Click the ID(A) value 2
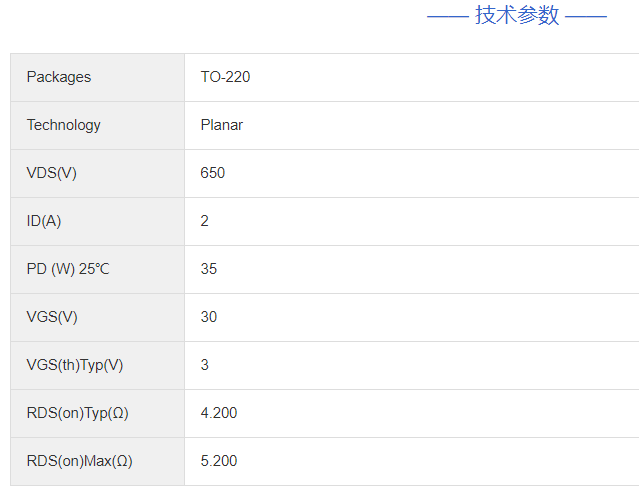This screenshot has height=490, width=639. pos(205,221)
